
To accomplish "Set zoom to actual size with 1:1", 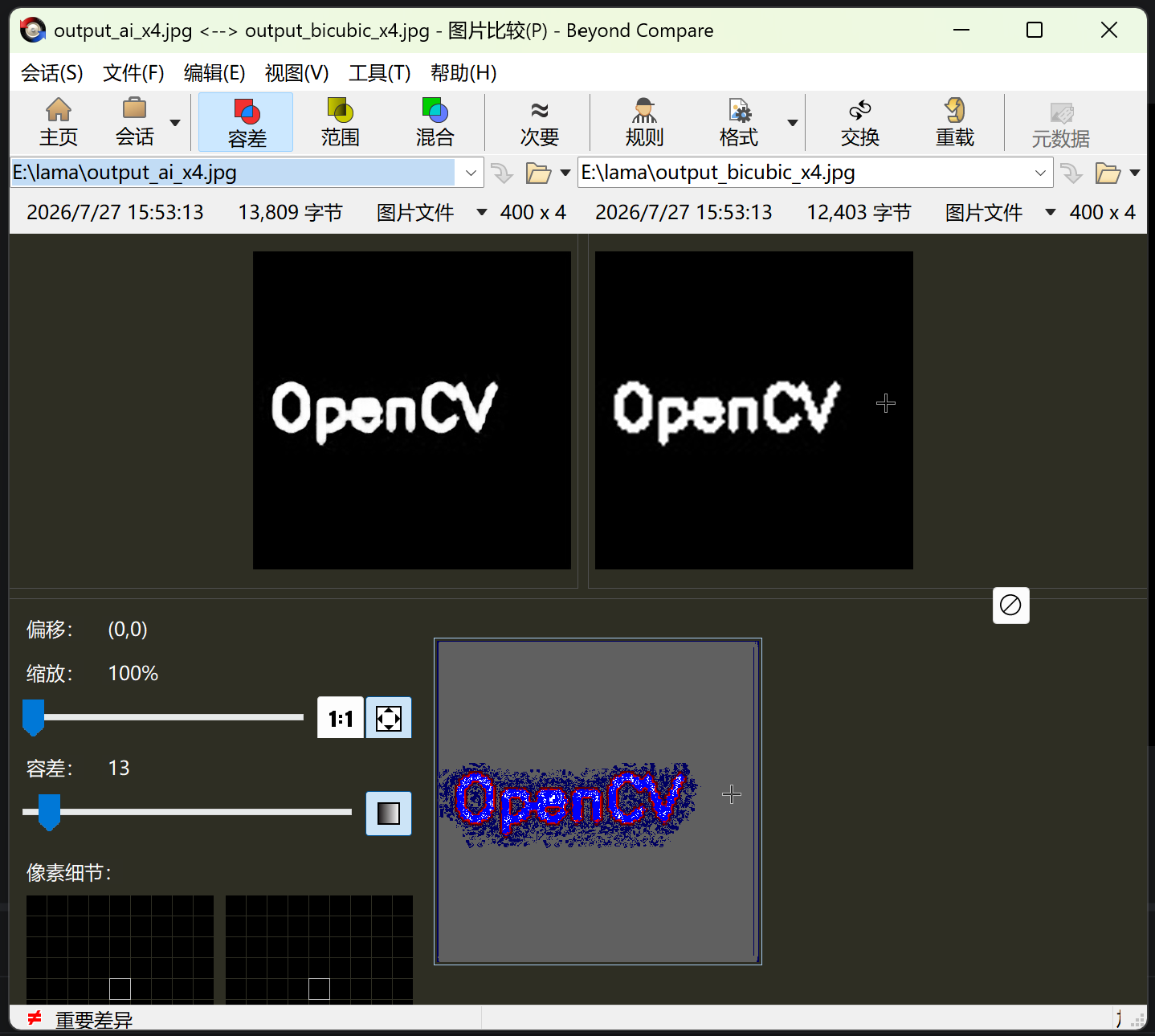I will click(341, 718).
